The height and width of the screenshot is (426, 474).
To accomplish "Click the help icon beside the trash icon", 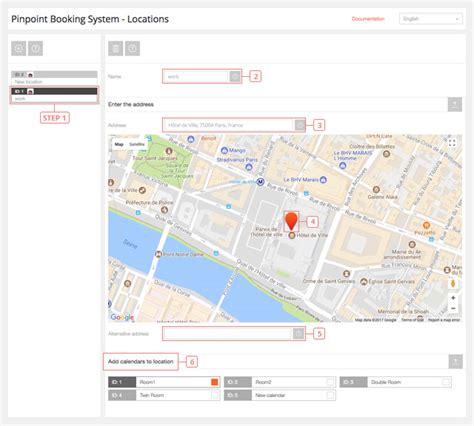I will 132,49.
